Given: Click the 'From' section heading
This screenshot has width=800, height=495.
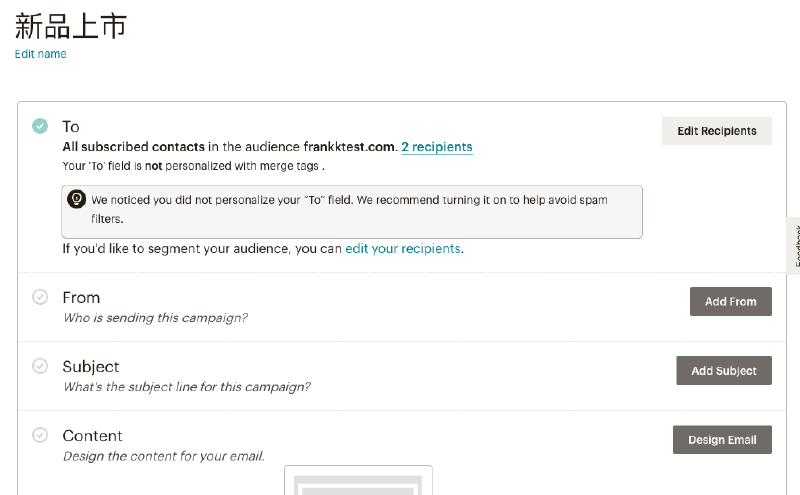Looking at the screenshot, I should tap(81, 297).
